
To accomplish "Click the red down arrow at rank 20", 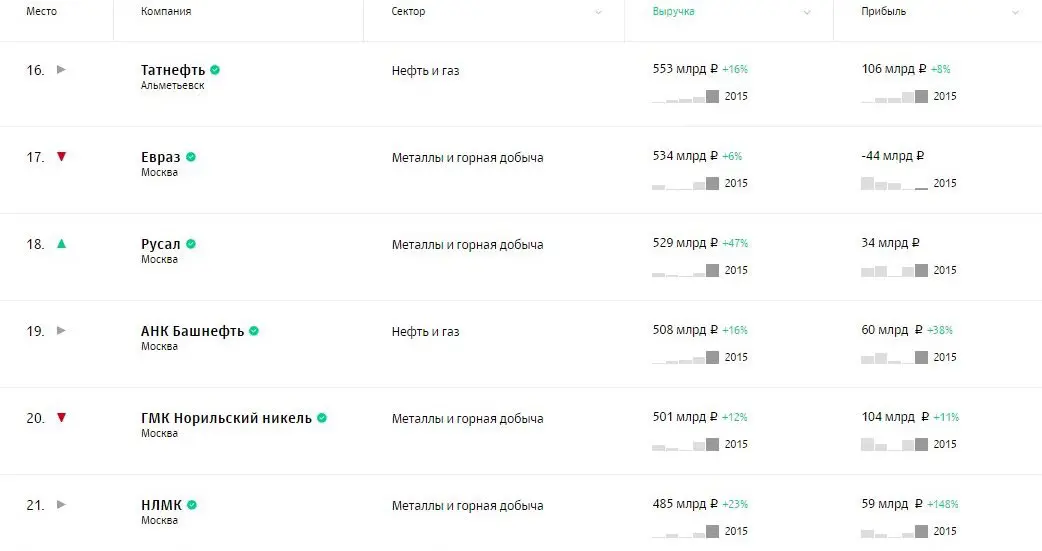I will pos(61,417).
